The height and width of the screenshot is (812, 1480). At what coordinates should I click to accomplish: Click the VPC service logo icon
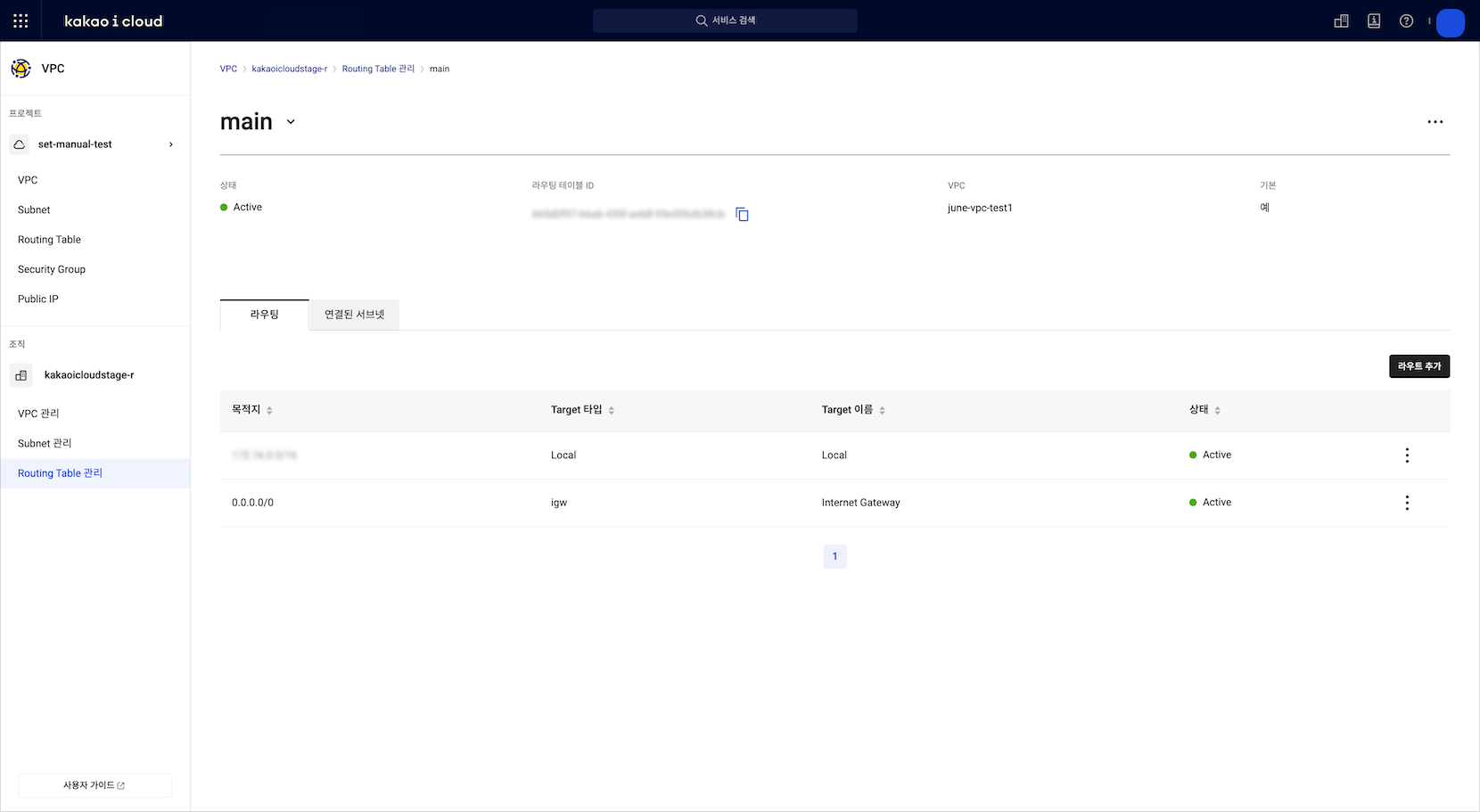[x=21, y=69]
